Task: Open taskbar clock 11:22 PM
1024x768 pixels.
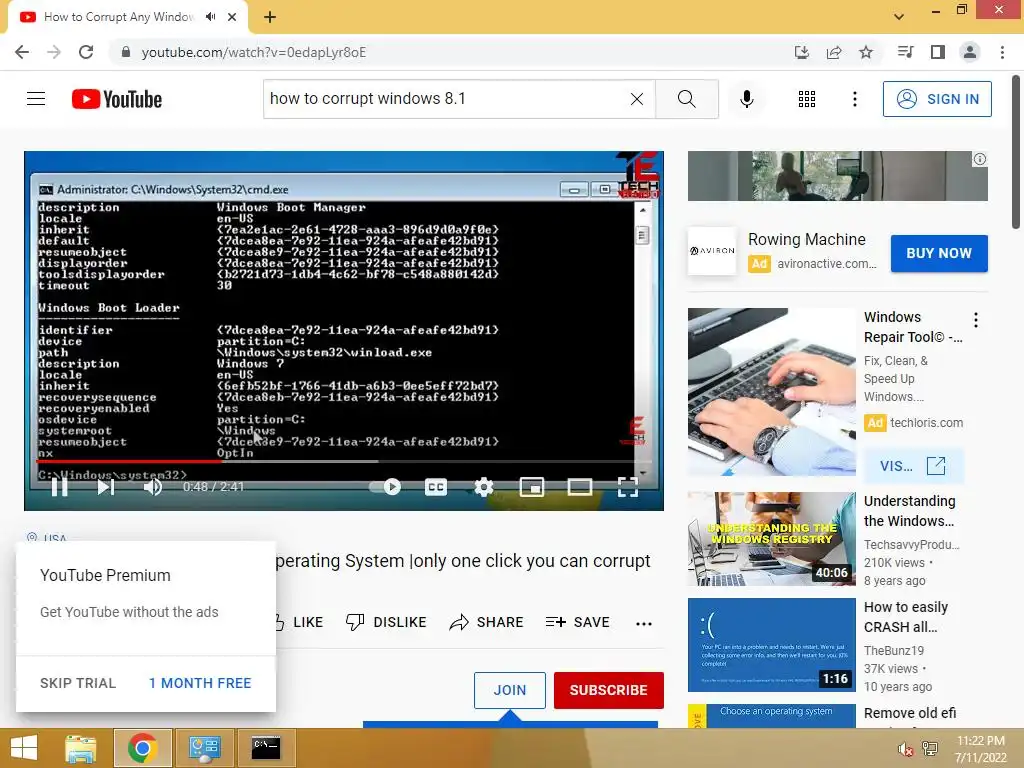Action: coord(980,749)
